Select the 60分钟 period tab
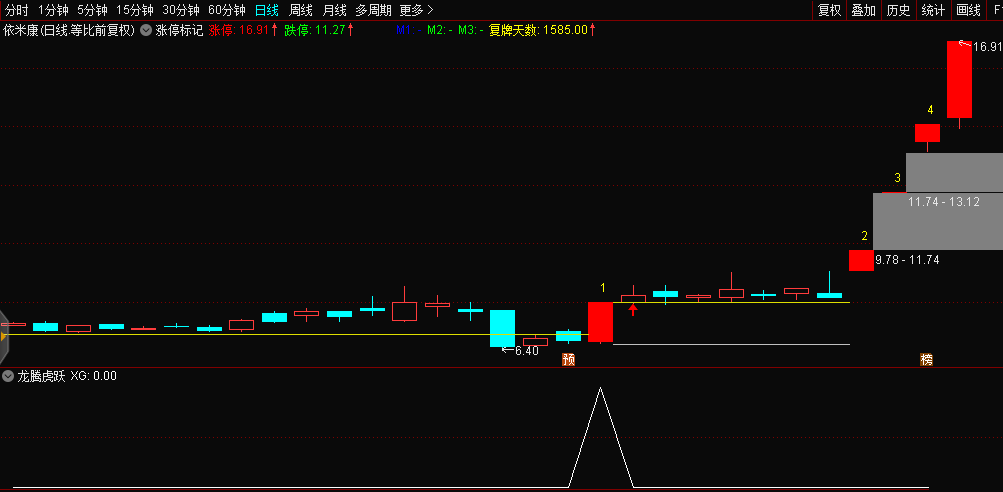The image size is (1003, 492). 226,10
